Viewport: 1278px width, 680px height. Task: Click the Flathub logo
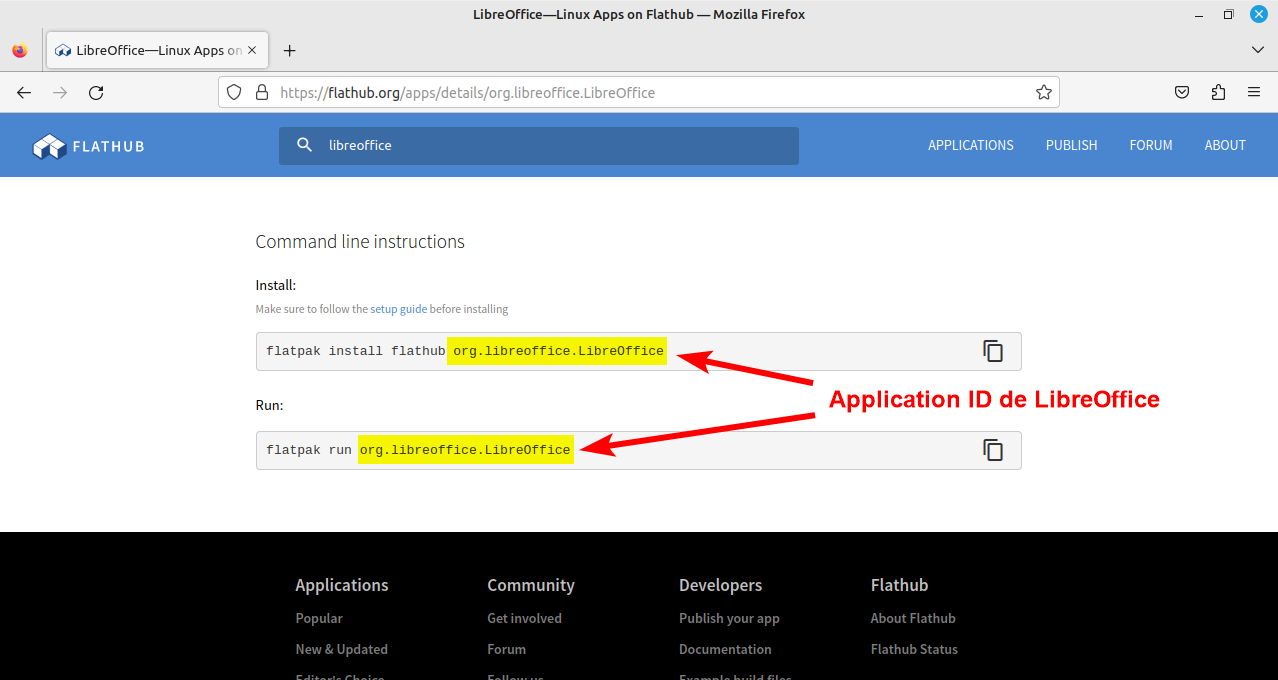[89, 146]
